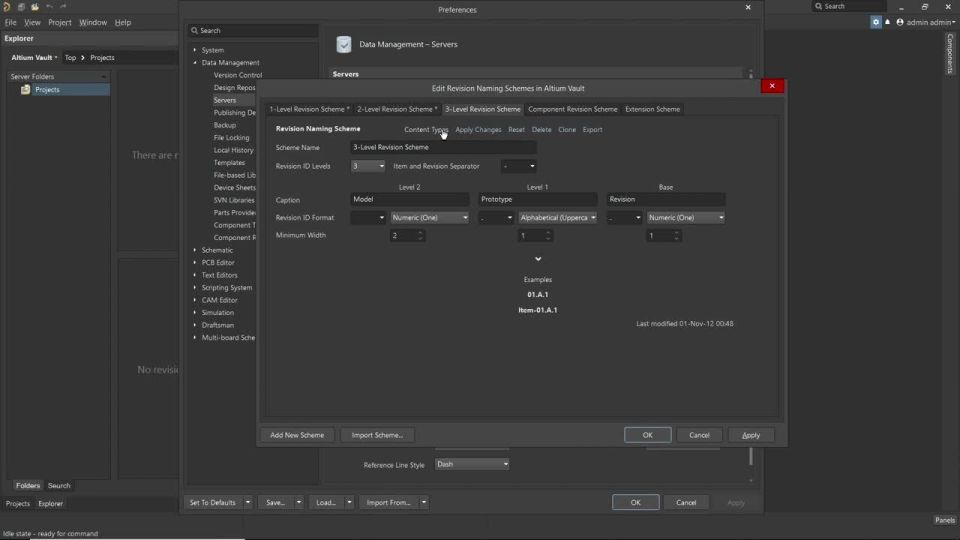Image resolution: width=960 pixels, height=540 pixels.
Task: Click the Export scheme link
Action: (x=592, y=130)
